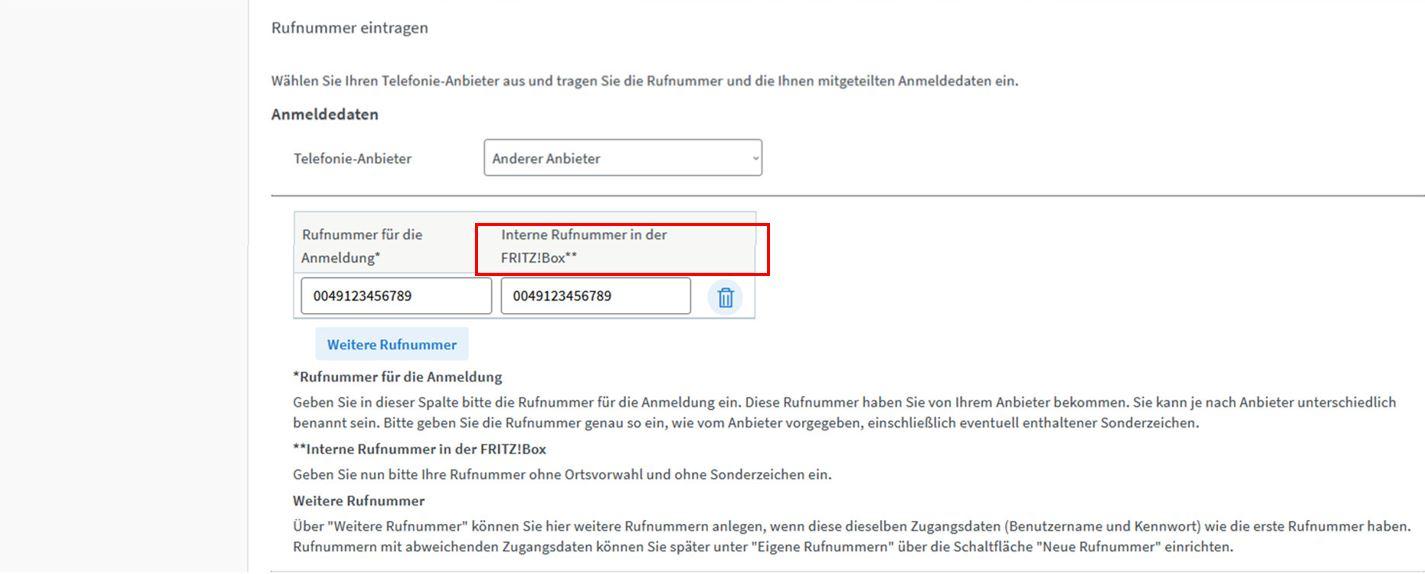Click the bold '**Interne Rufnummer in der FRITZ!Box' footnote heading

[420, 449]
